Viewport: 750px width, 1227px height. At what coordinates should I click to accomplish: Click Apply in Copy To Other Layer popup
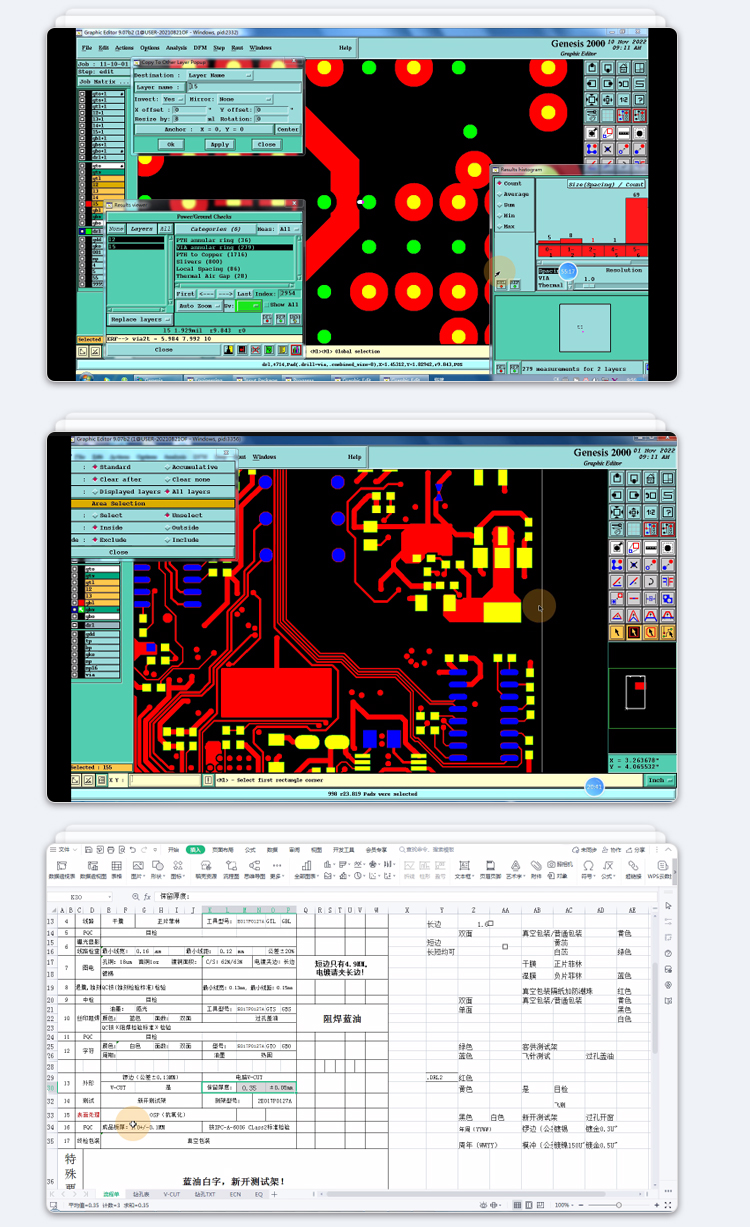tap(219, 144)
